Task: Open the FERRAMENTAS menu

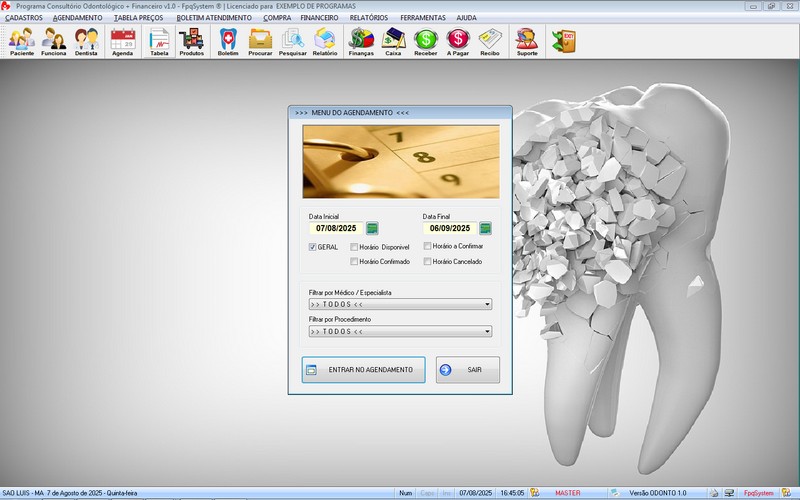Action: 422,18
